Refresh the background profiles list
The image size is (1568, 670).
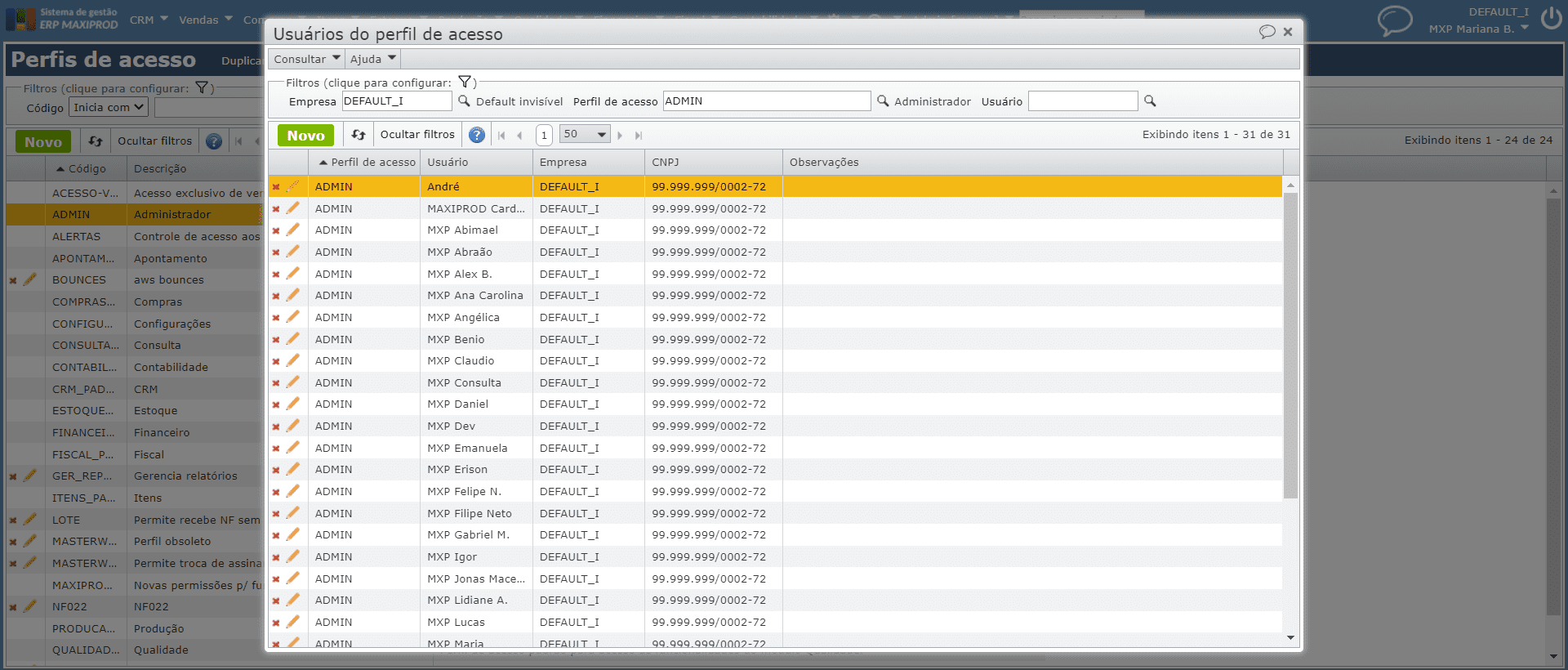coord(96,141)
